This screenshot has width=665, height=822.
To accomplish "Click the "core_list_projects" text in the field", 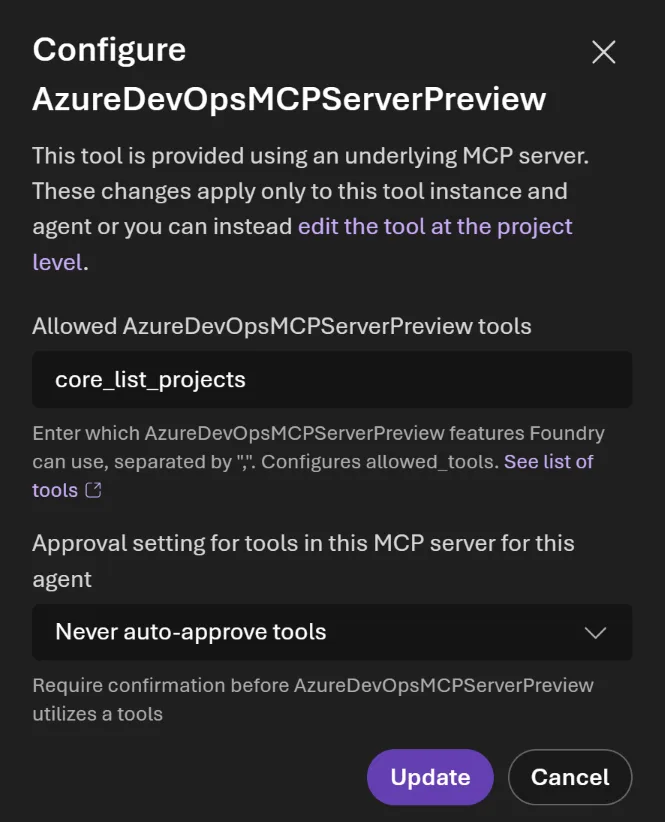I will [150, 379].
